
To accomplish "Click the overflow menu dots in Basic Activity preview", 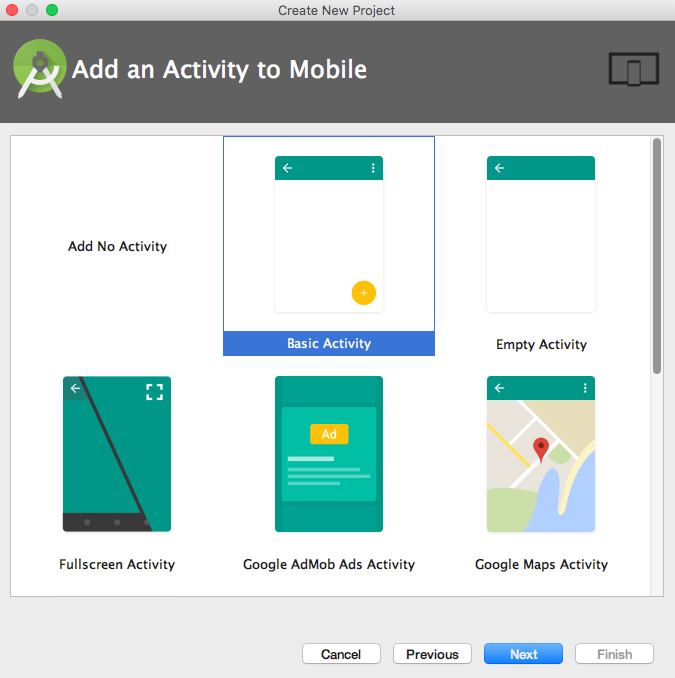I will (x=373, y=168).
